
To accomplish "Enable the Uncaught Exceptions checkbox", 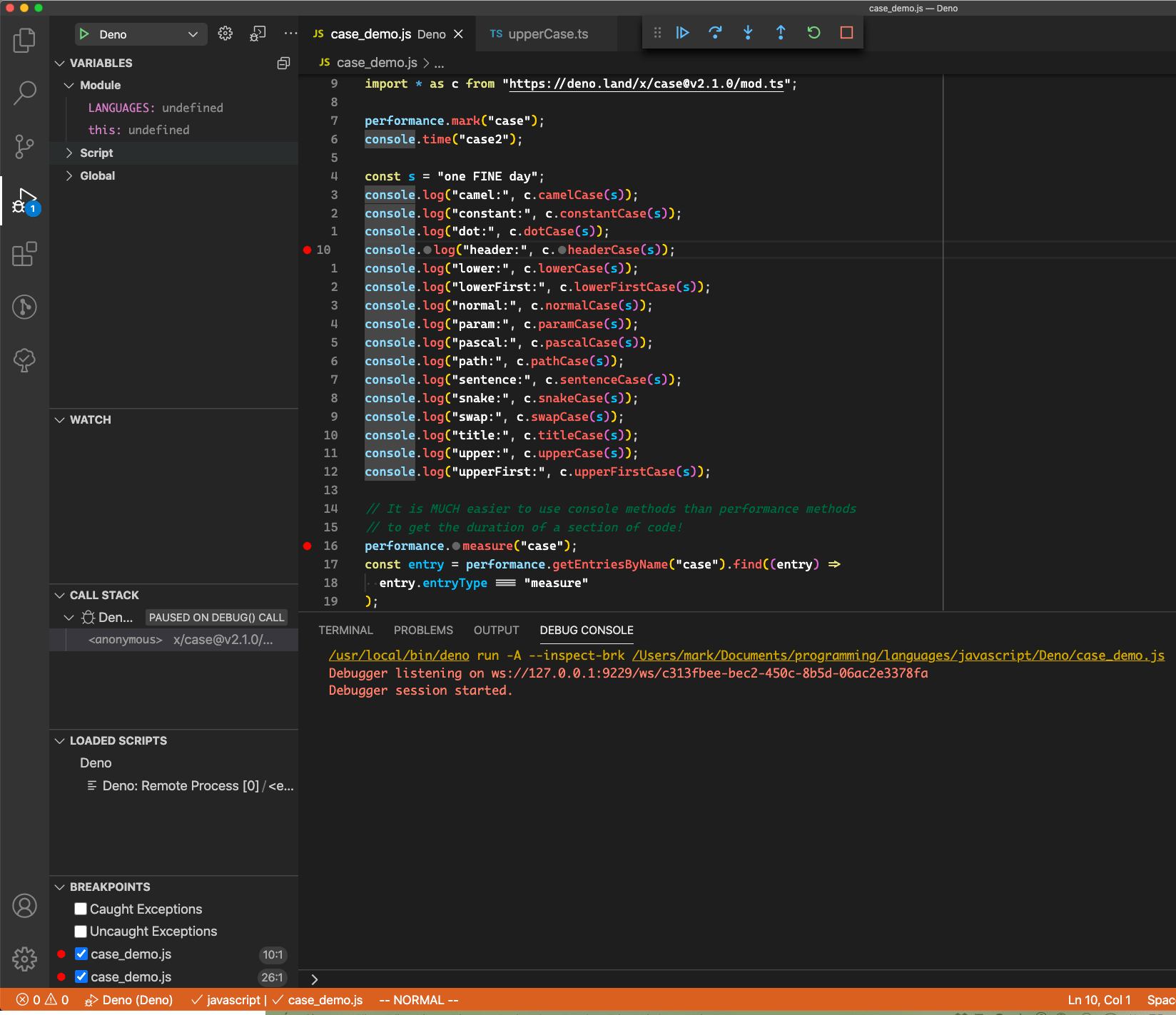I will click(81, 932).
